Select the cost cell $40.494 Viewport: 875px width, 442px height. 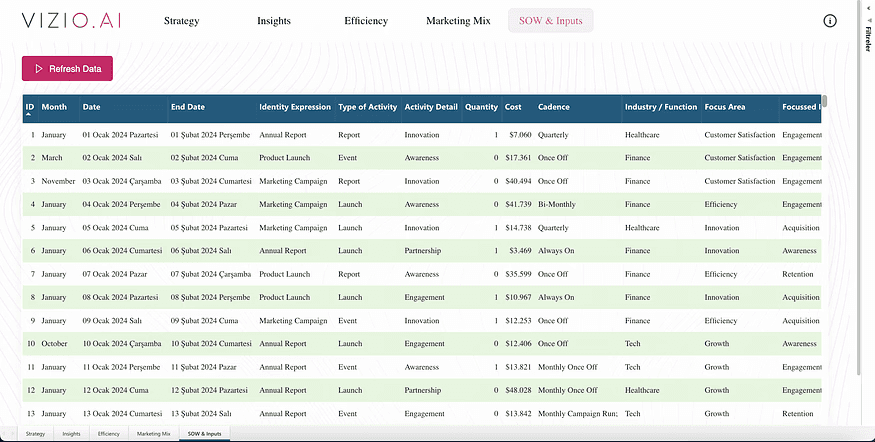[x=518, y=181]
